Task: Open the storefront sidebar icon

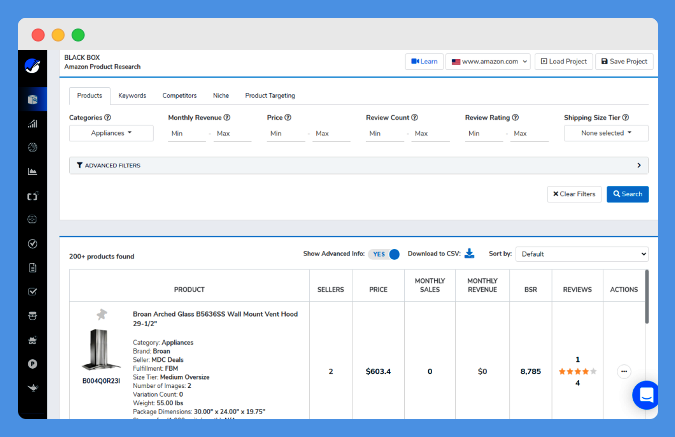Action: tap(32, 316)
